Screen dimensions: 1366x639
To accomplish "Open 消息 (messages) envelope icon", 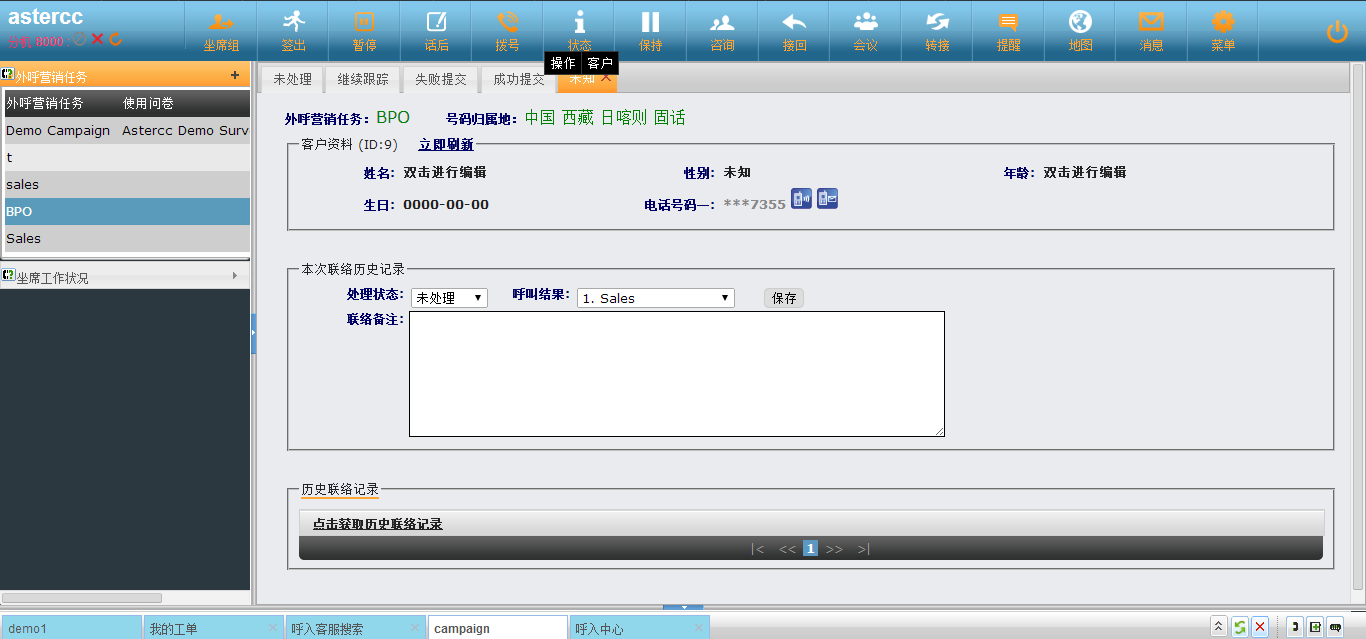I will [x=1151, y=24].
